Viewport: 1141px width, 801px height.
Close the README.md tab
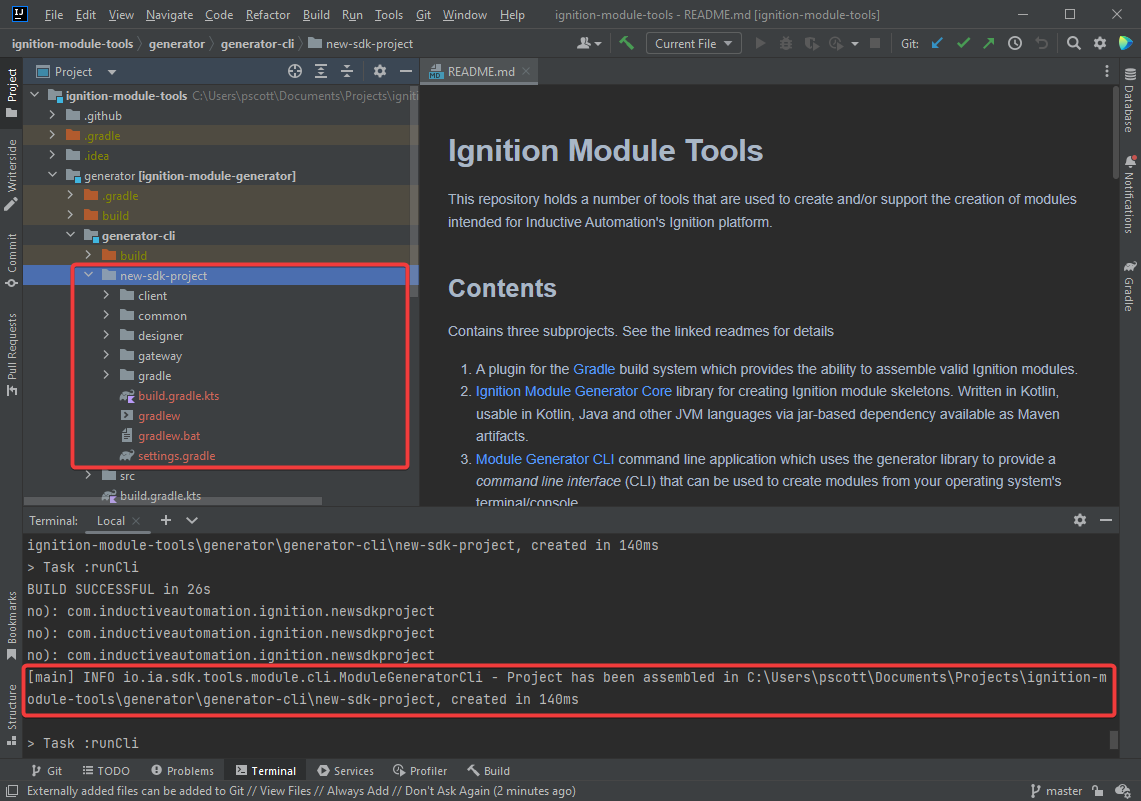click(526, 71)
